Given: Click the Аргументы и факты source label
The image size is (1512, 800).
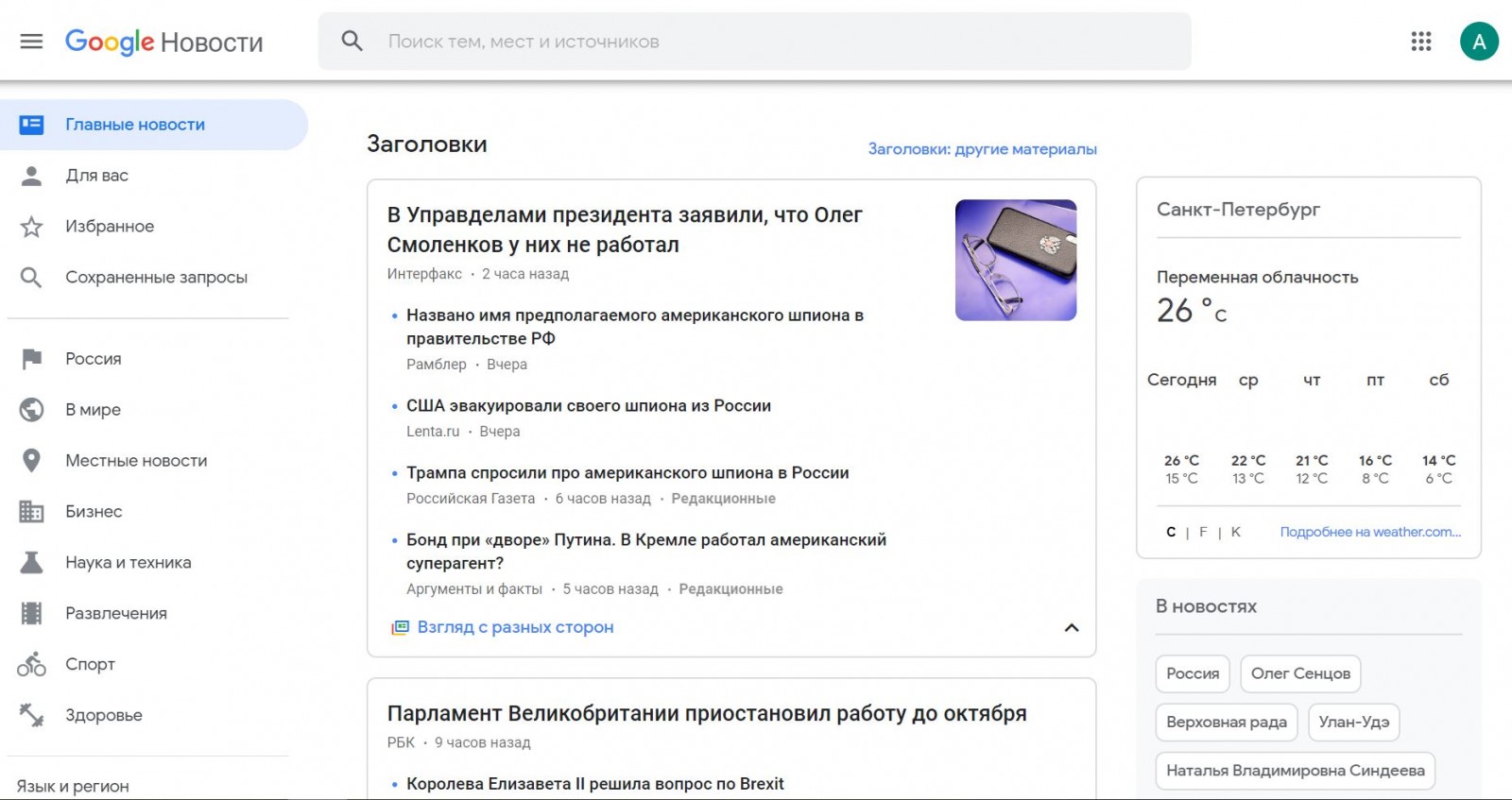Looking at the screenshot, I should [x=474, y=589].
